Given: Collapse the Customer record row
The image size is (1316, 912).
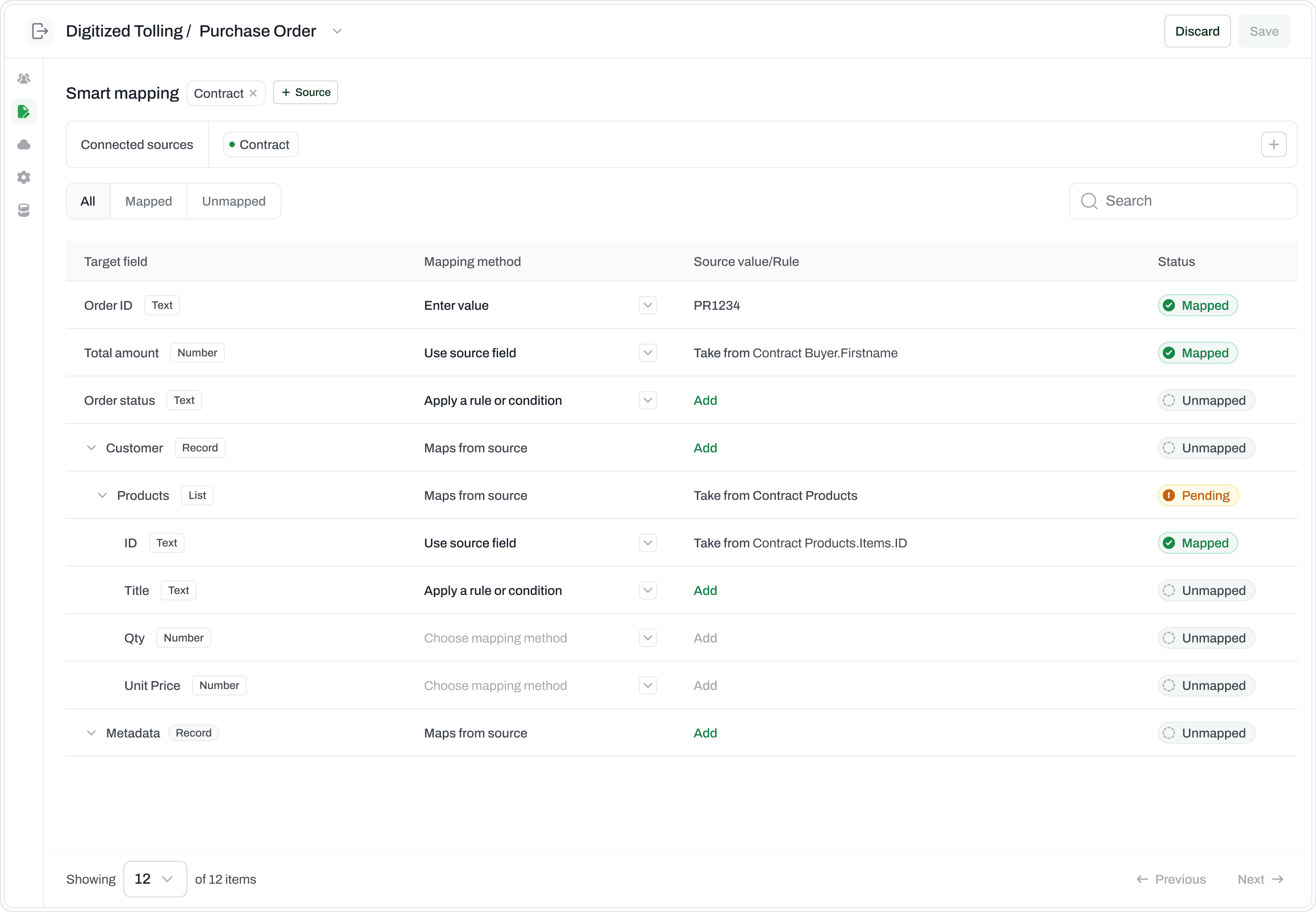Looking at the screenshot, I should (x=91, y=448).
